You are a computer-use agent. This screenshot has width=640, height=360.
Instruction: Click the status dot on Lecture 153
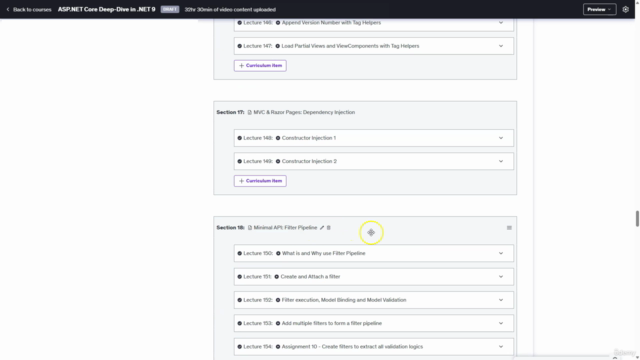pyautogui.click(x=240, y=323)
